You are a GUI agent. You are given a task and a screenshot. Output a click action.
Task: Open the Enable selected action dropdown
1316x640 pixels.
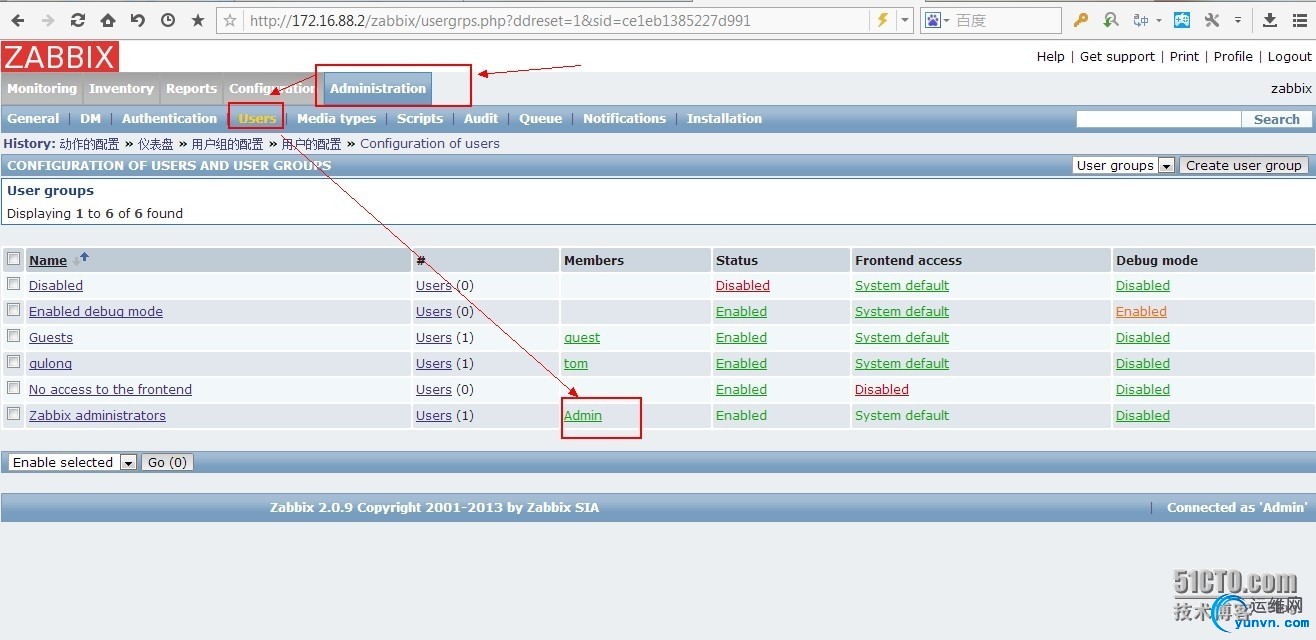tap(72, 462)
